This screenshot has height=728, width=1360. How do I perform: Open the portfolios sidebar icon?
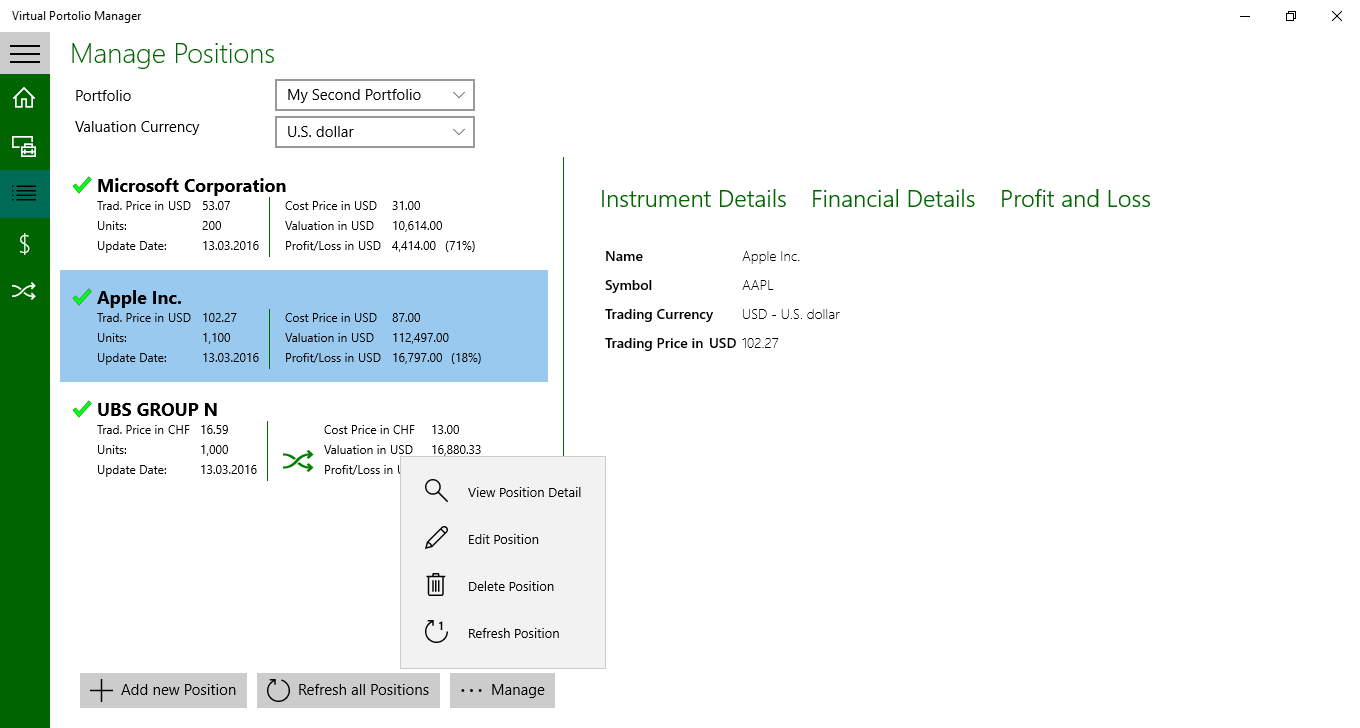24,146
